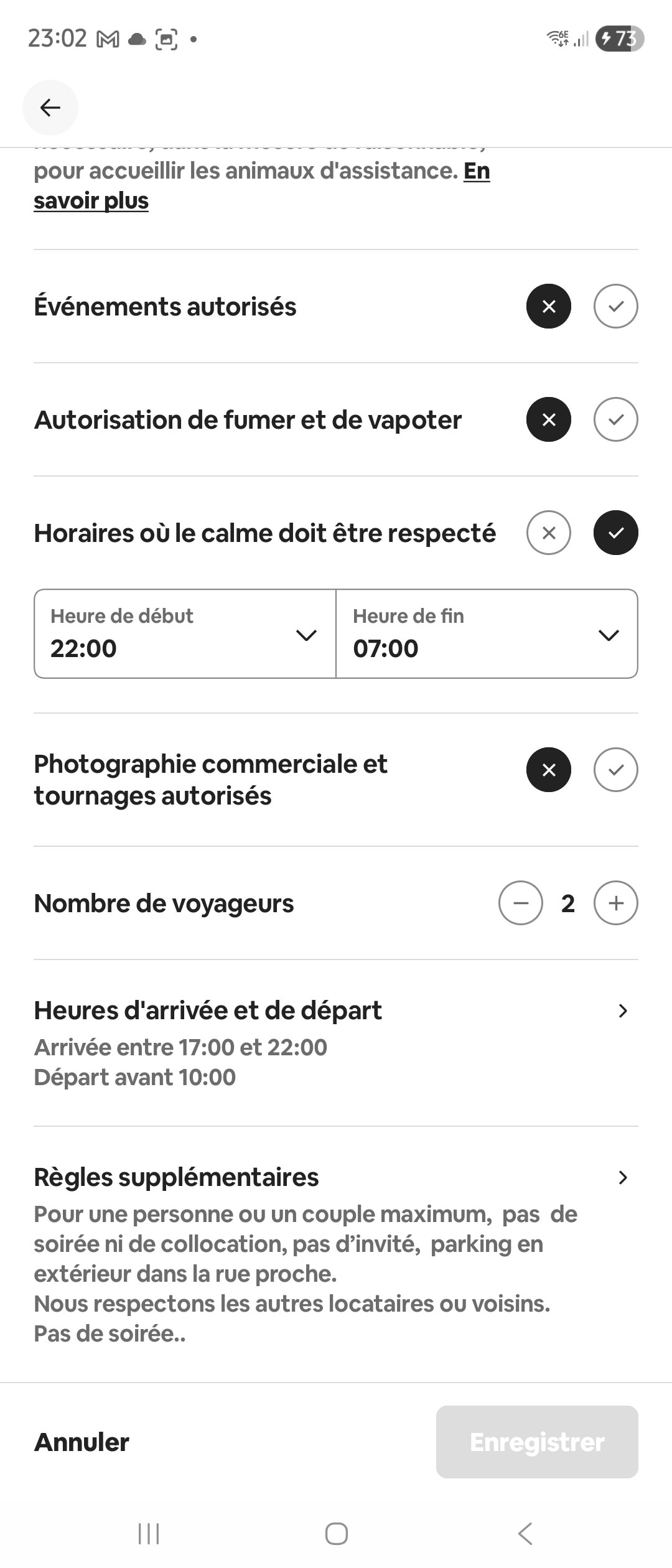Disallow events with the X toggle
This screenshot has width=672, height=1568.
click(549, 306)
